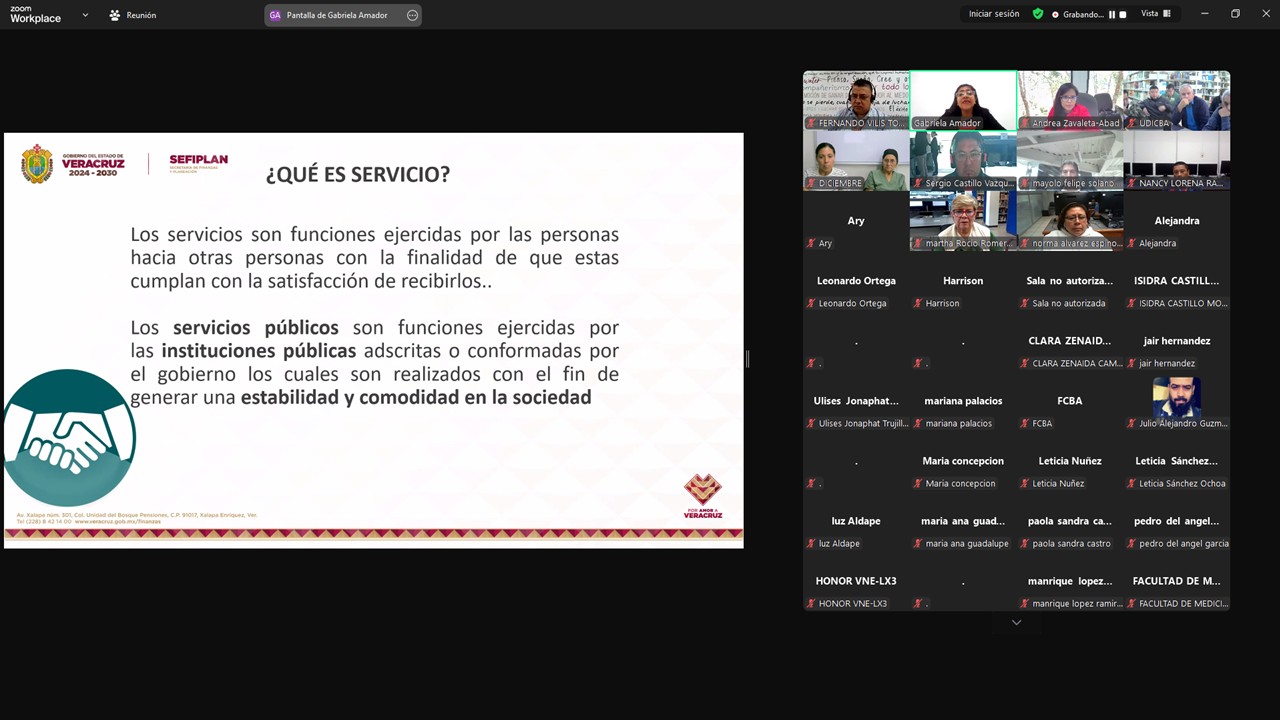
Task: Open the Vista layout options
Action: [1155, 14]
